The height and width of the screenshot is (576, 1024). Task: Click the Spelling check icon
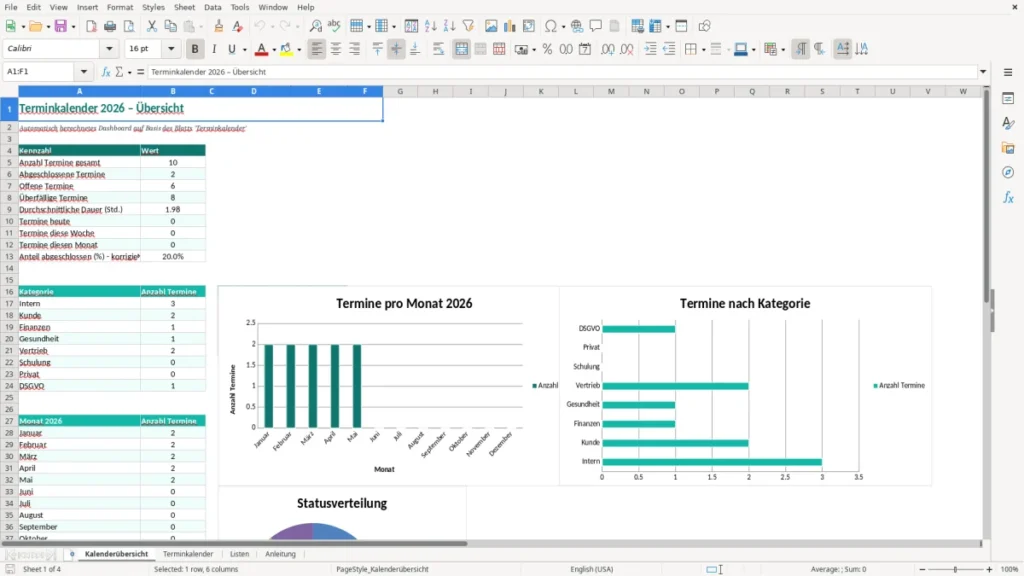point(334,26)
